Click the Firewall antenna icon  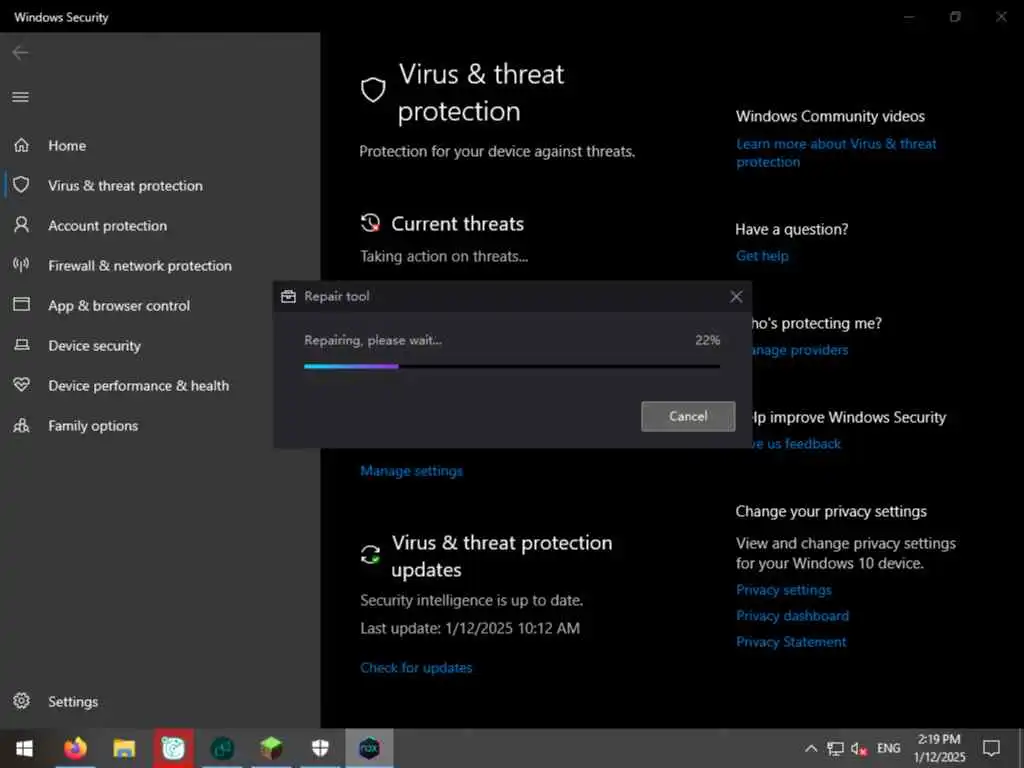(22, 264)
